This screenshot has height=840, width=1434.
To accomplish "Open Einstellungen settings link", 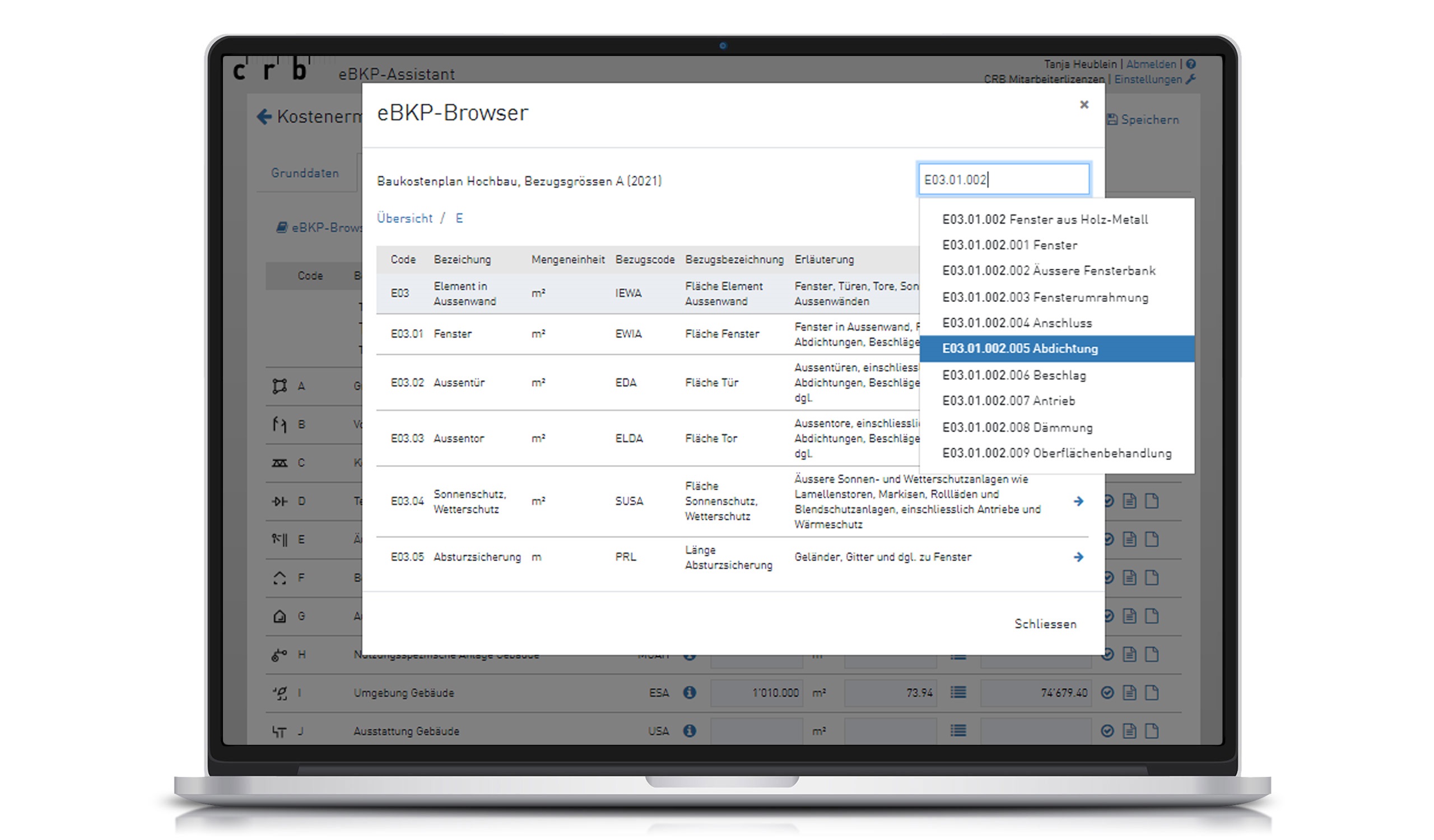I will tap(1154, 80).
